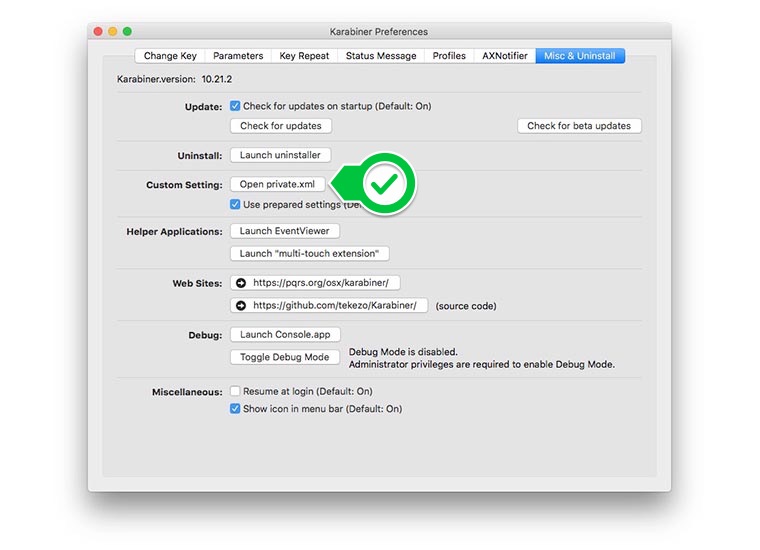Image resolution: width=760 pixels, height=550 pixels.
Task: Click Toggle Debug Mode button
Action: [x=285, y=357]
